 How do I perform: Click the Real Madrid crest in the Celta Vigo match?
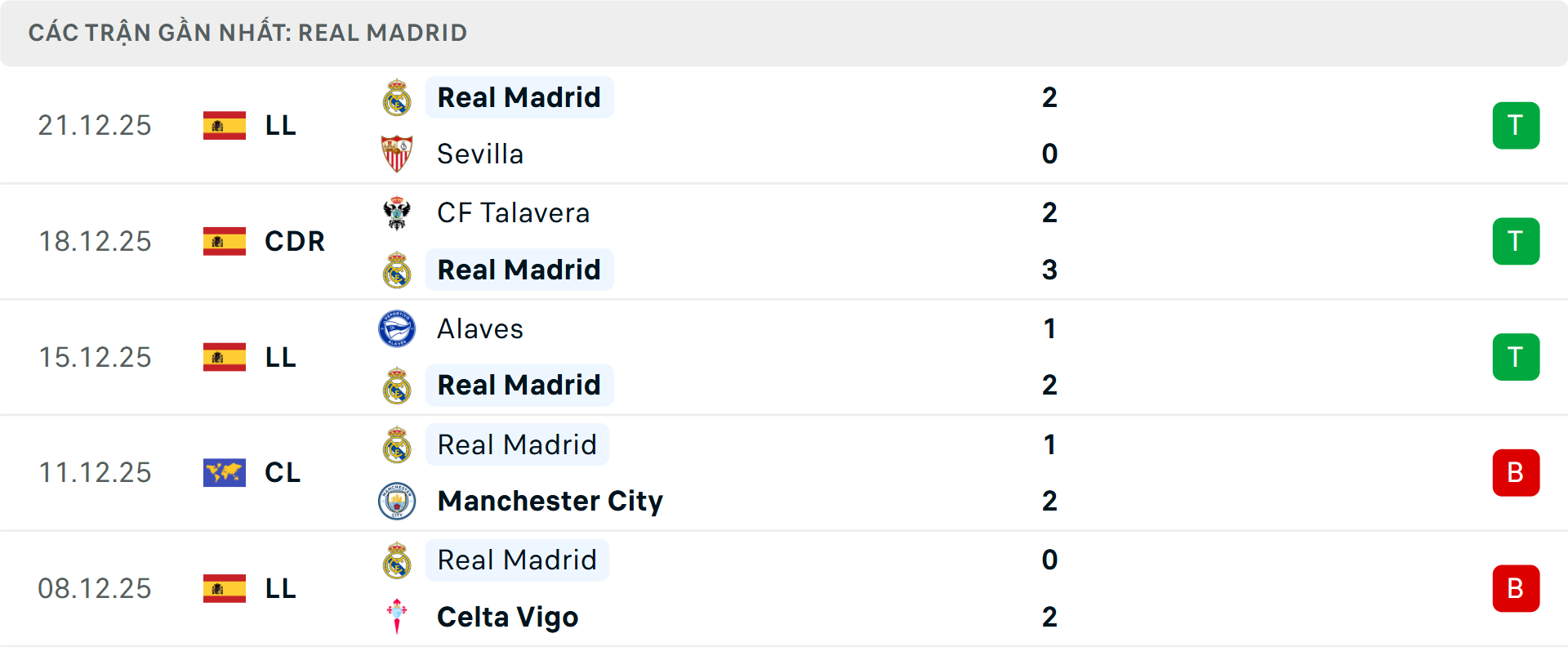pos(397,560)
